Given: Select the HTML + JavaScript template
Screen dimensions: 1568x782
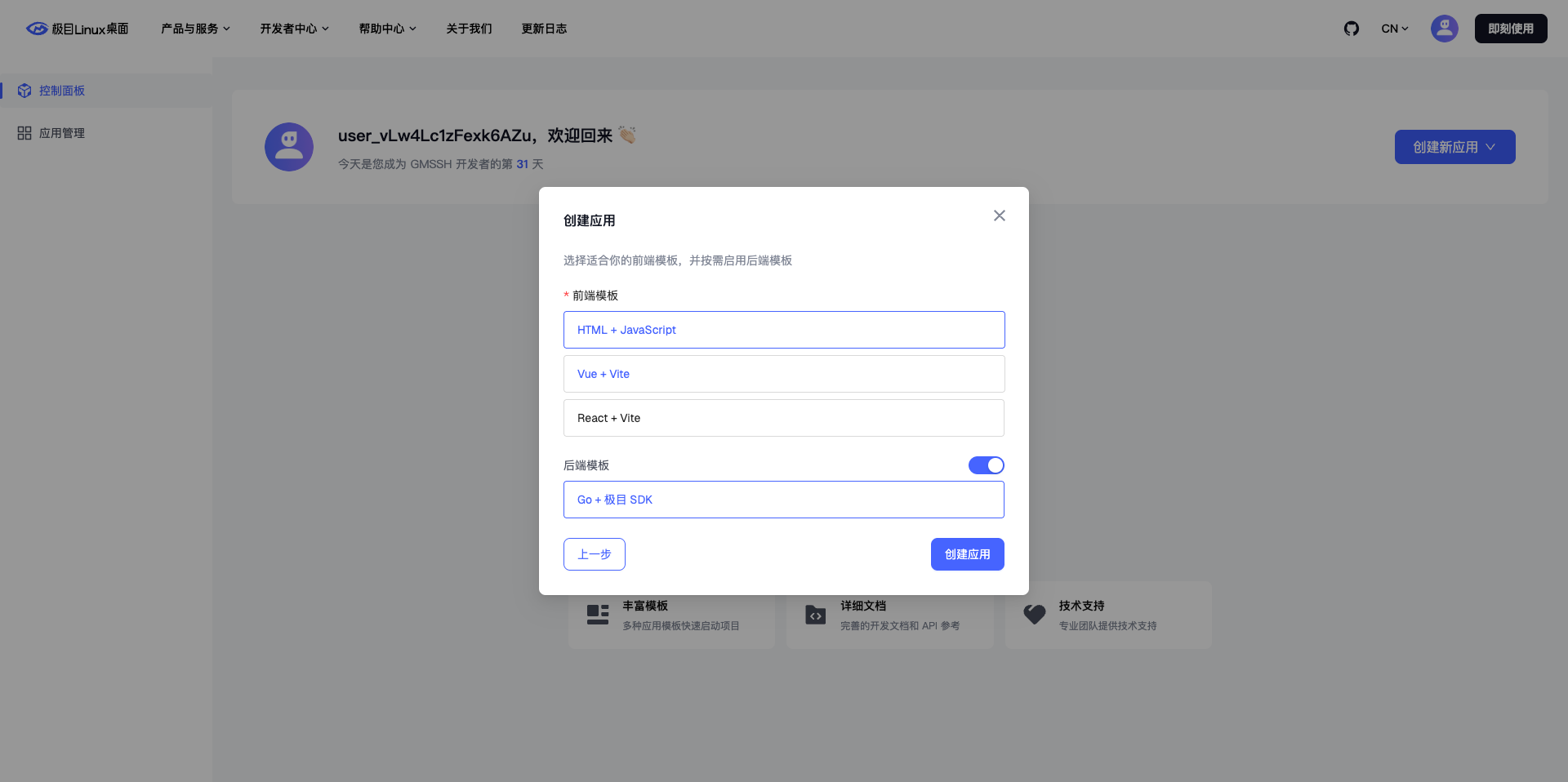Looking at the screenshot, I should tap(784, 330).
